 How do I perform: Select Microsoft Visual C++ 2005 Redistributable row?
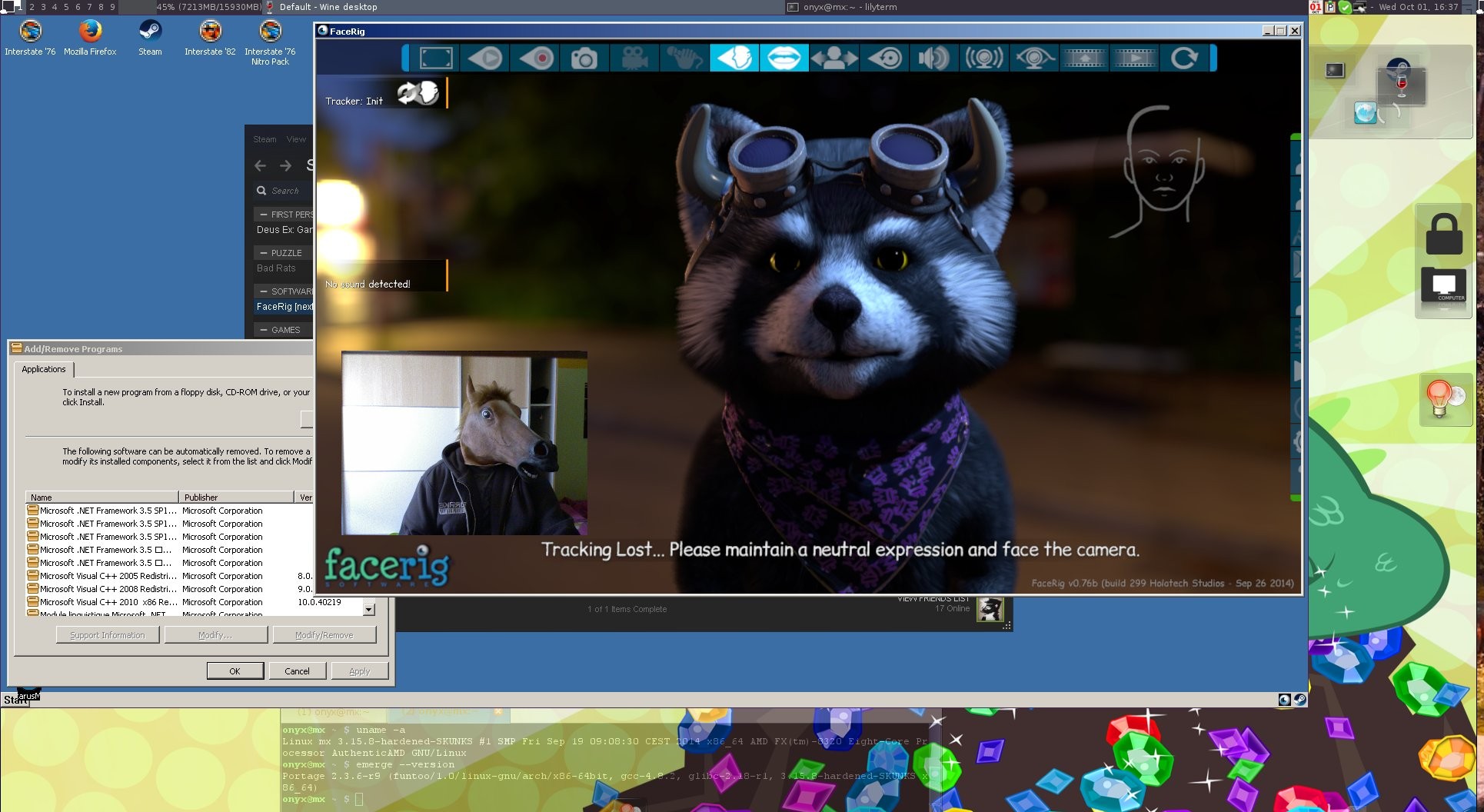click(x=169, y=576)
